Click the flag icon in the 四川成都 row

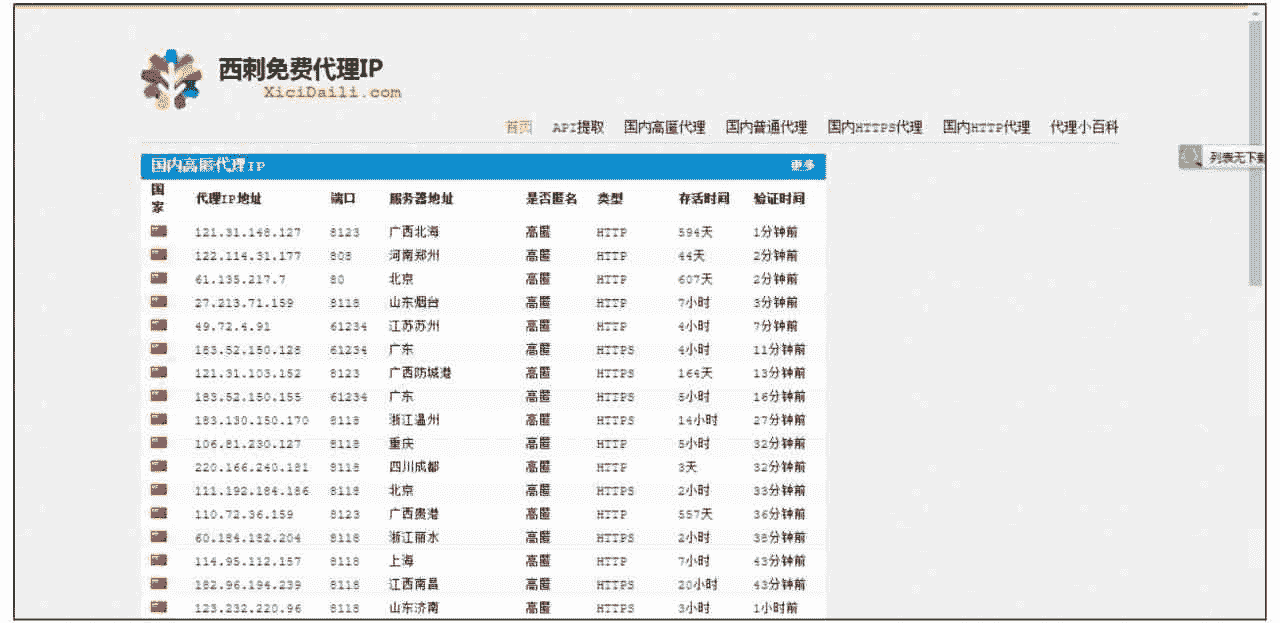click(x=159, y=466)
